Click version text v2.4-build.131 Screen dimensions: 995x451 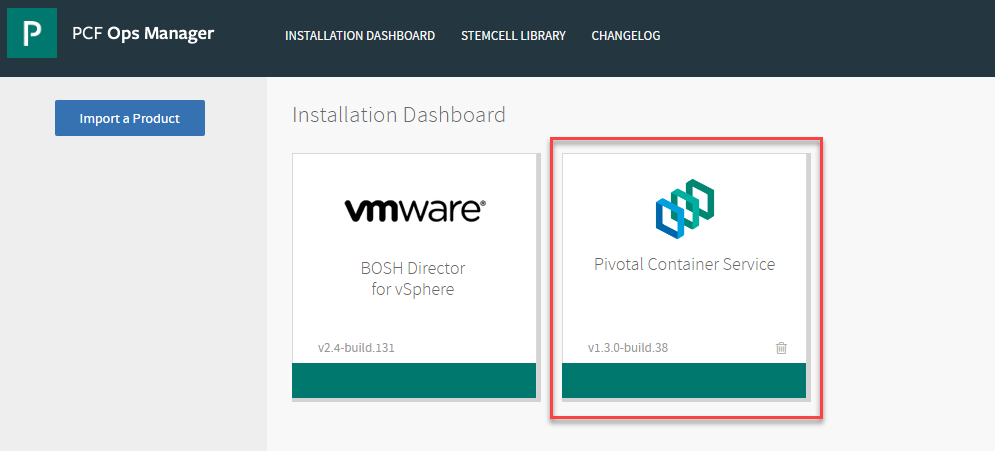click(x=356, y=348)
